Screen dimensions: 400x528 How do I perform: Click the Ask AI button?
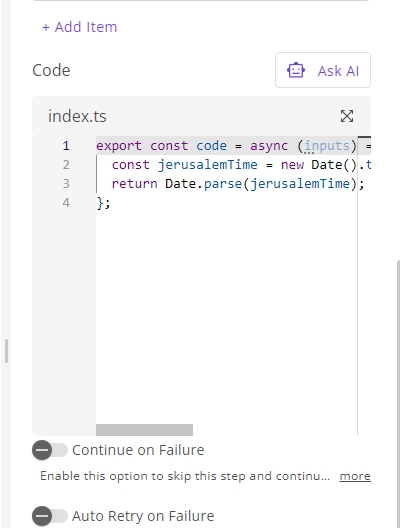[323, 70]
